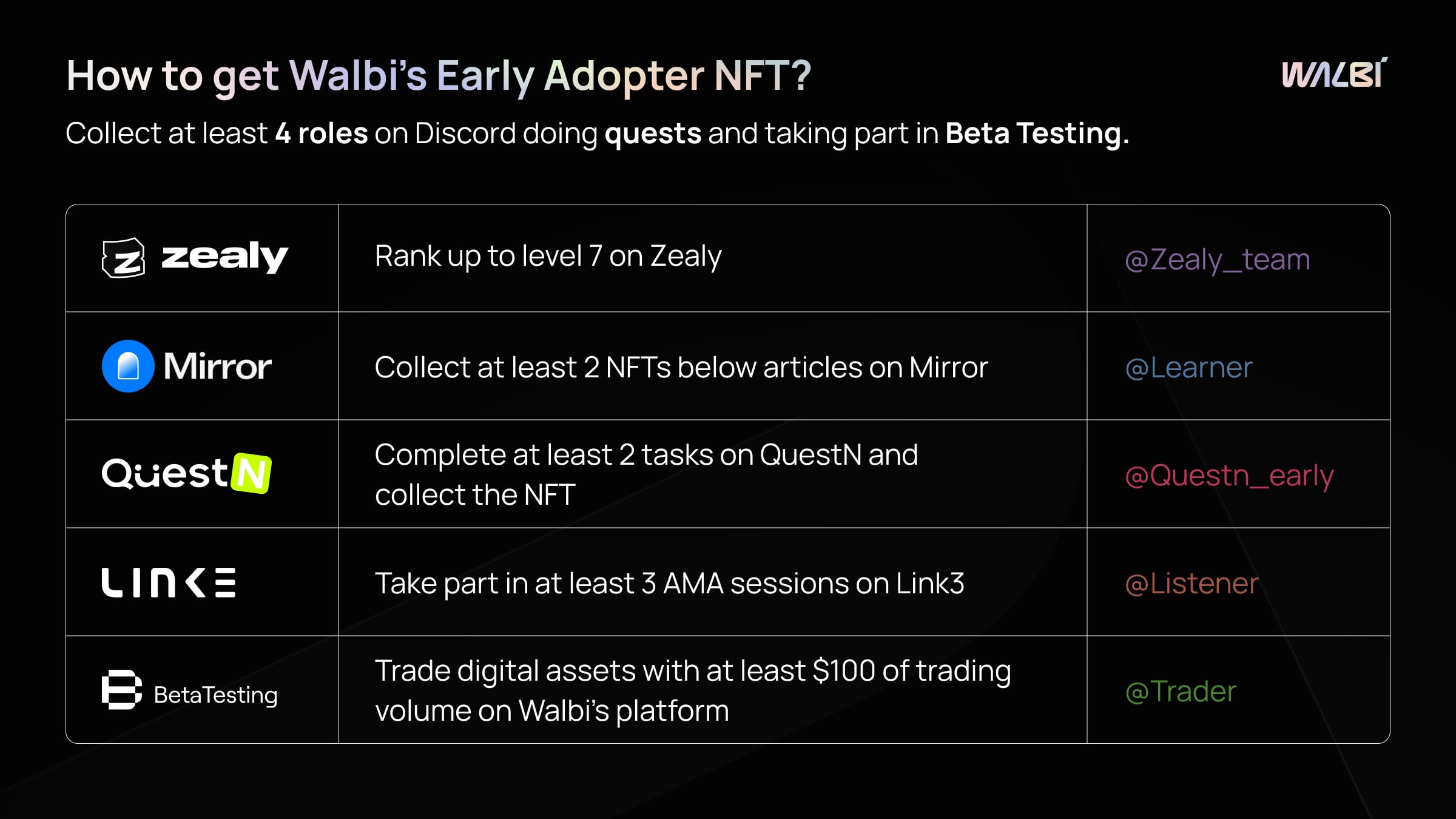Click the BetaTesting B icon
Image resolution: width=1456 pixels, height=819 pixels.
pos(121,690)
